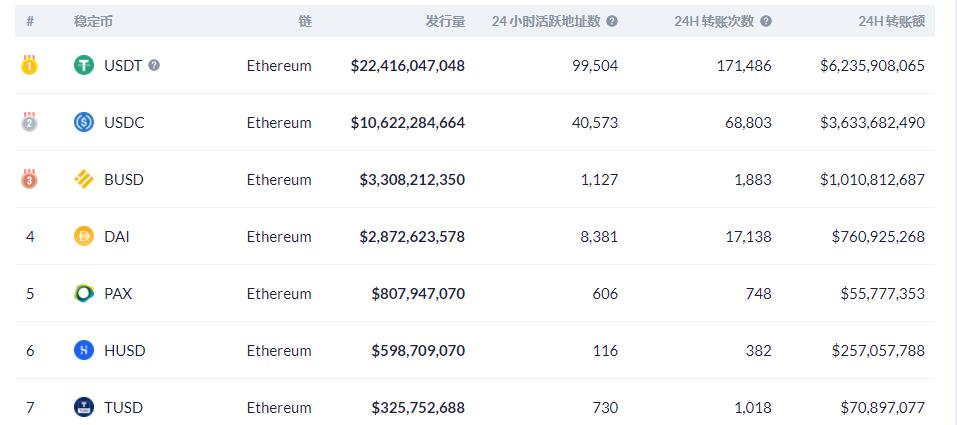Sort by 发行量 column header

[444, 20]
